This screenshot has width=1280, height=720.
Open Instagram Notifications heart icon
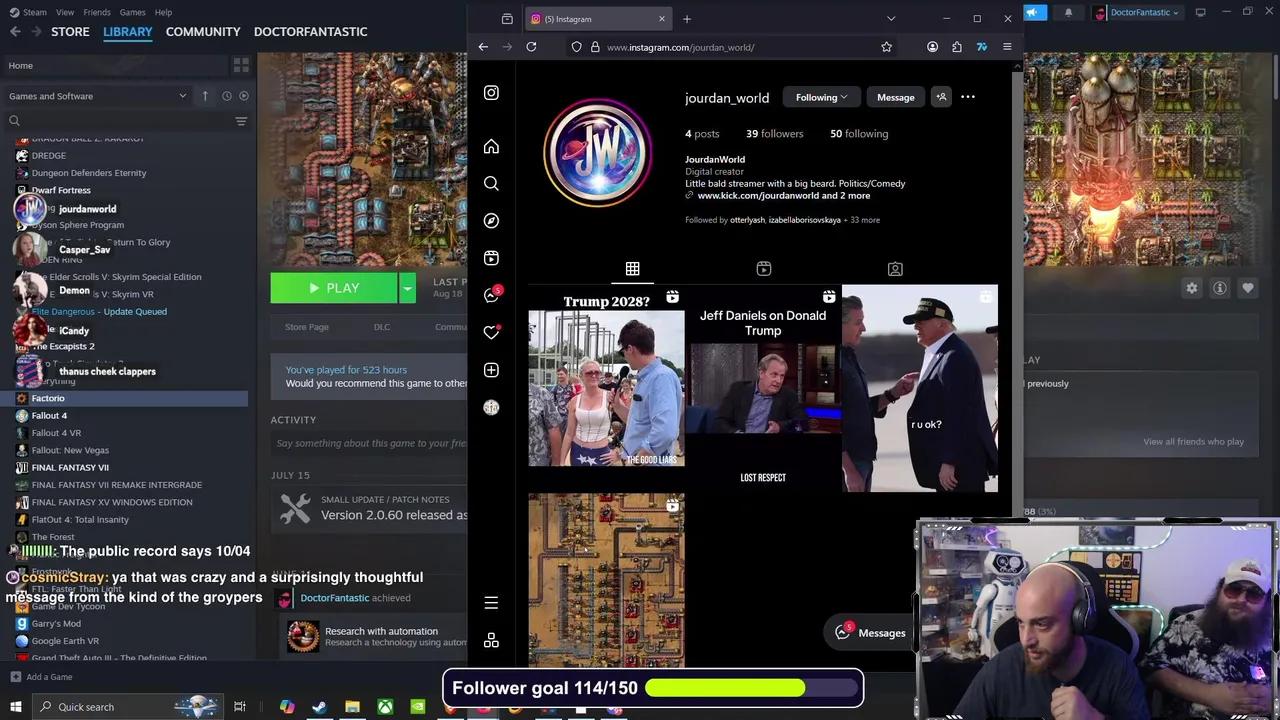click(x=491, y=332)
